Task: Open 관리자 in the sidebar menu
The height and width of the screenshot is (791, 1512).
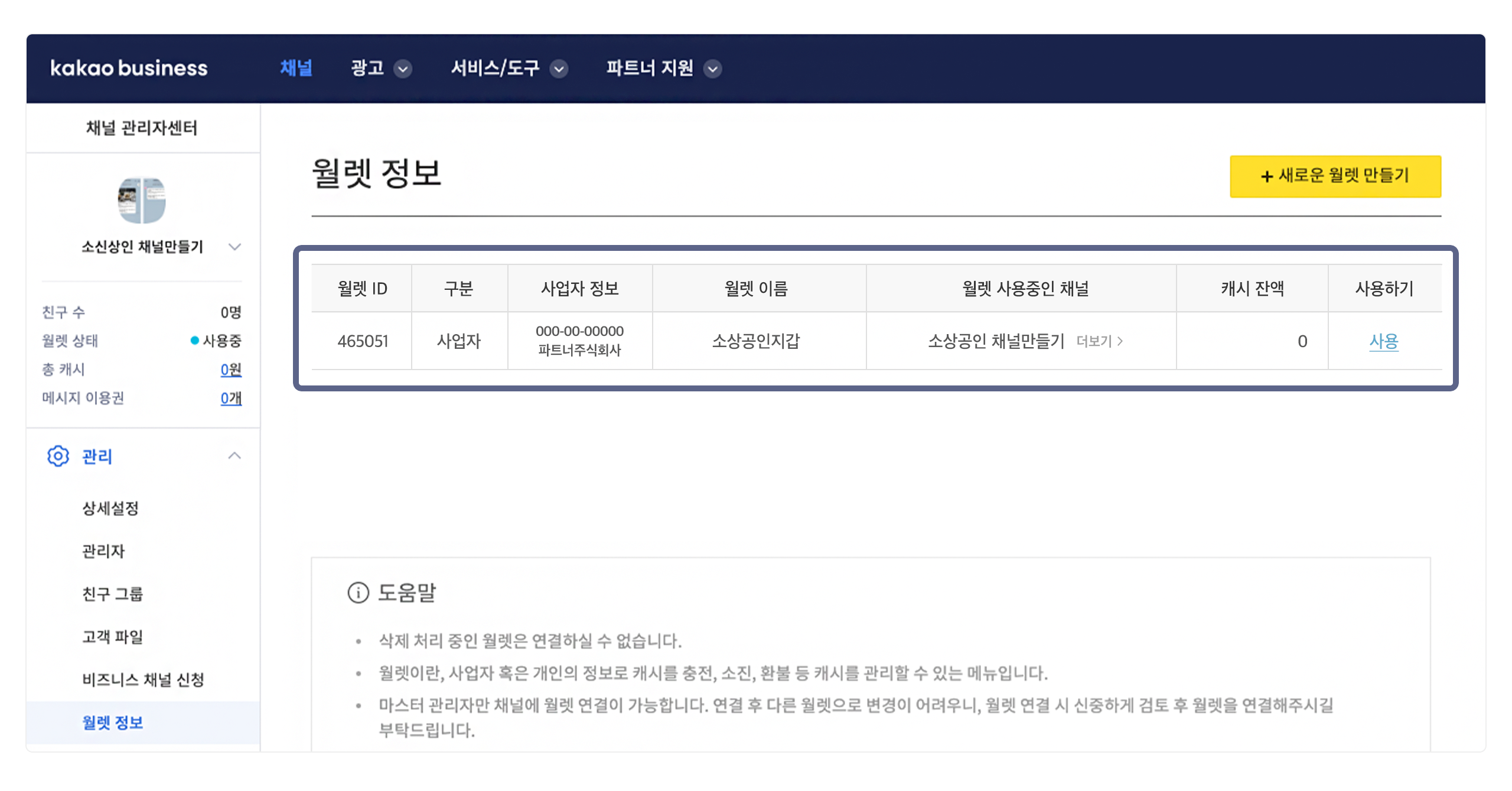Action: 103,551
